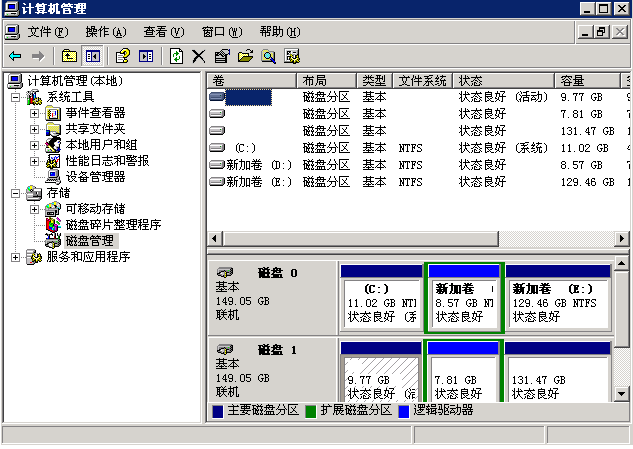Click the Up one level folder icon
Image resolution: width=633 pixels, height=449 pixels.
click(69, 56)
